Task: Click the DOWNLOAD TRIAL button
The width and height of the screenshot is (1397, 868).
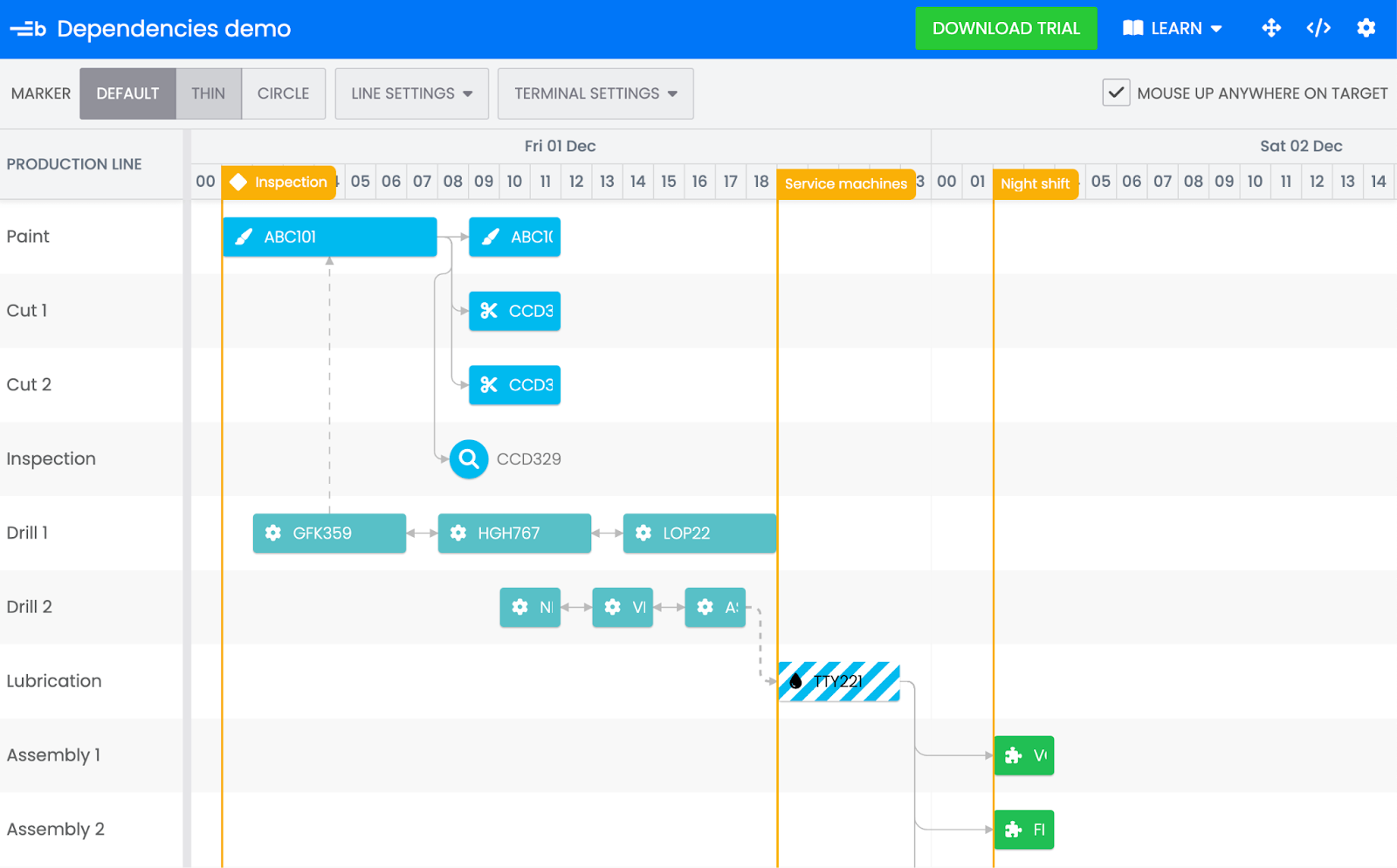Action: [1006, 28]
